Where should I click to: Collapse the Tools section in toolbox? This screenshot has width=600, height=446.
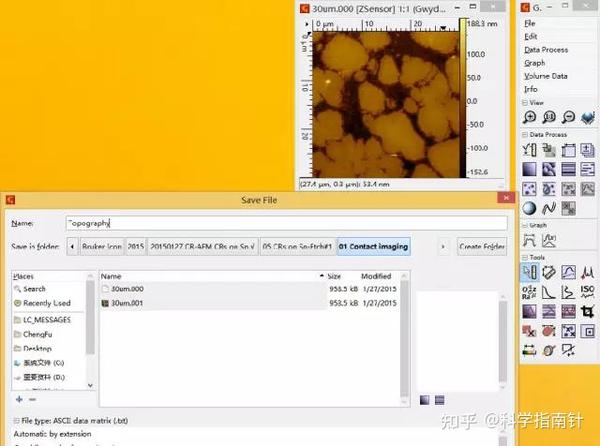525,257
